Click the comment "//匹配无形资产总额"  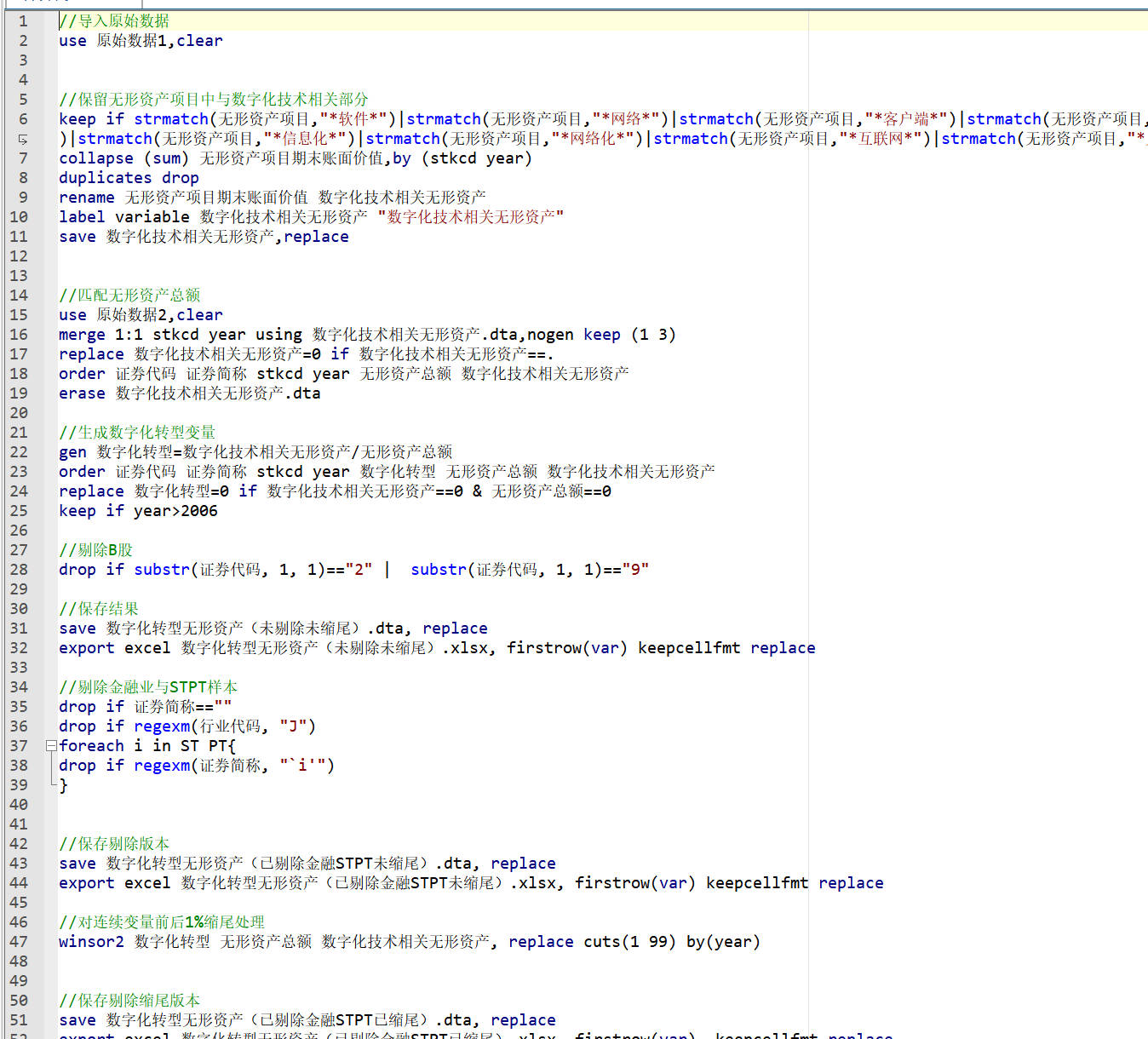(x=129, y=295)
